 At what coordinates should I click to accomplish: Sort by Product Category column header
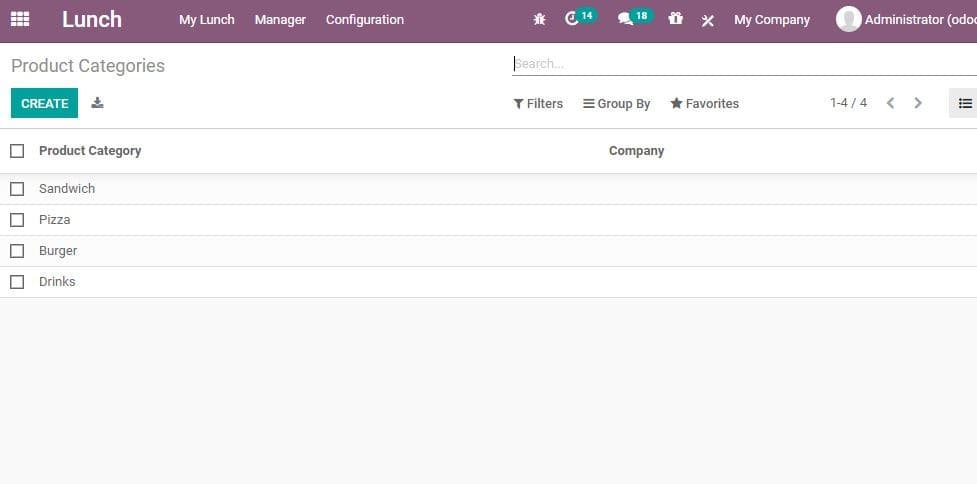click(x=90, y=151)
